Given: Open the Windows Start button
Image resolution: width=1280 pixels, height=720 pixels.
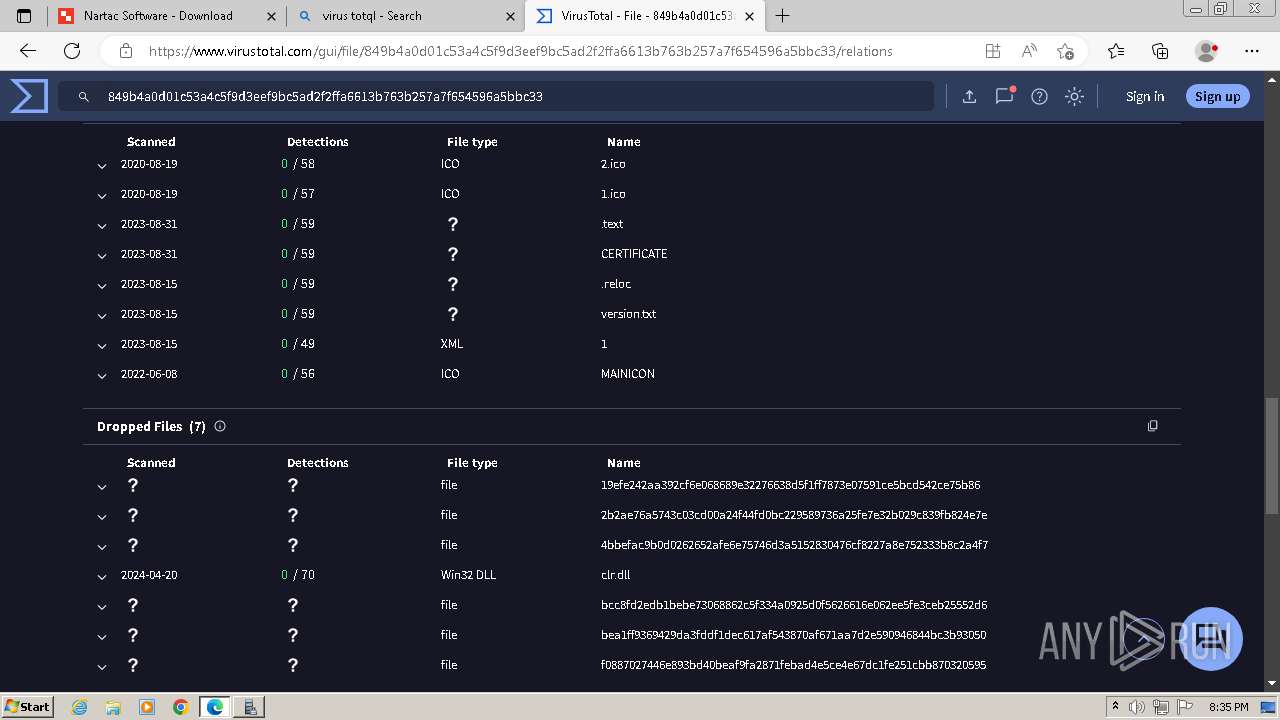Looking at the screenshot, I should 28,706.
